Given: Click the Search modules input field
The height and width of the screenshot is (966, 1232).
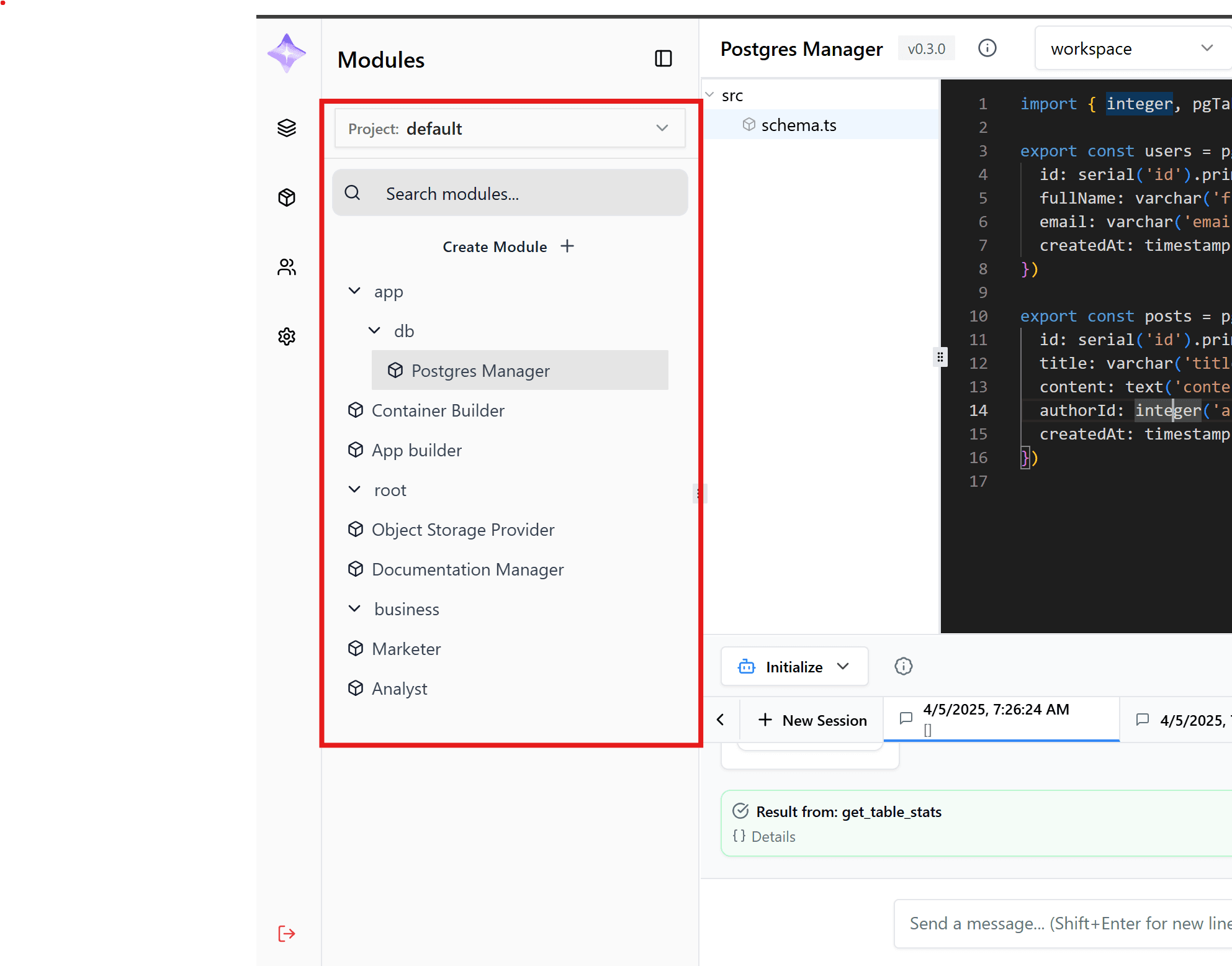Looking at the screenshot, I should point(510,193).
